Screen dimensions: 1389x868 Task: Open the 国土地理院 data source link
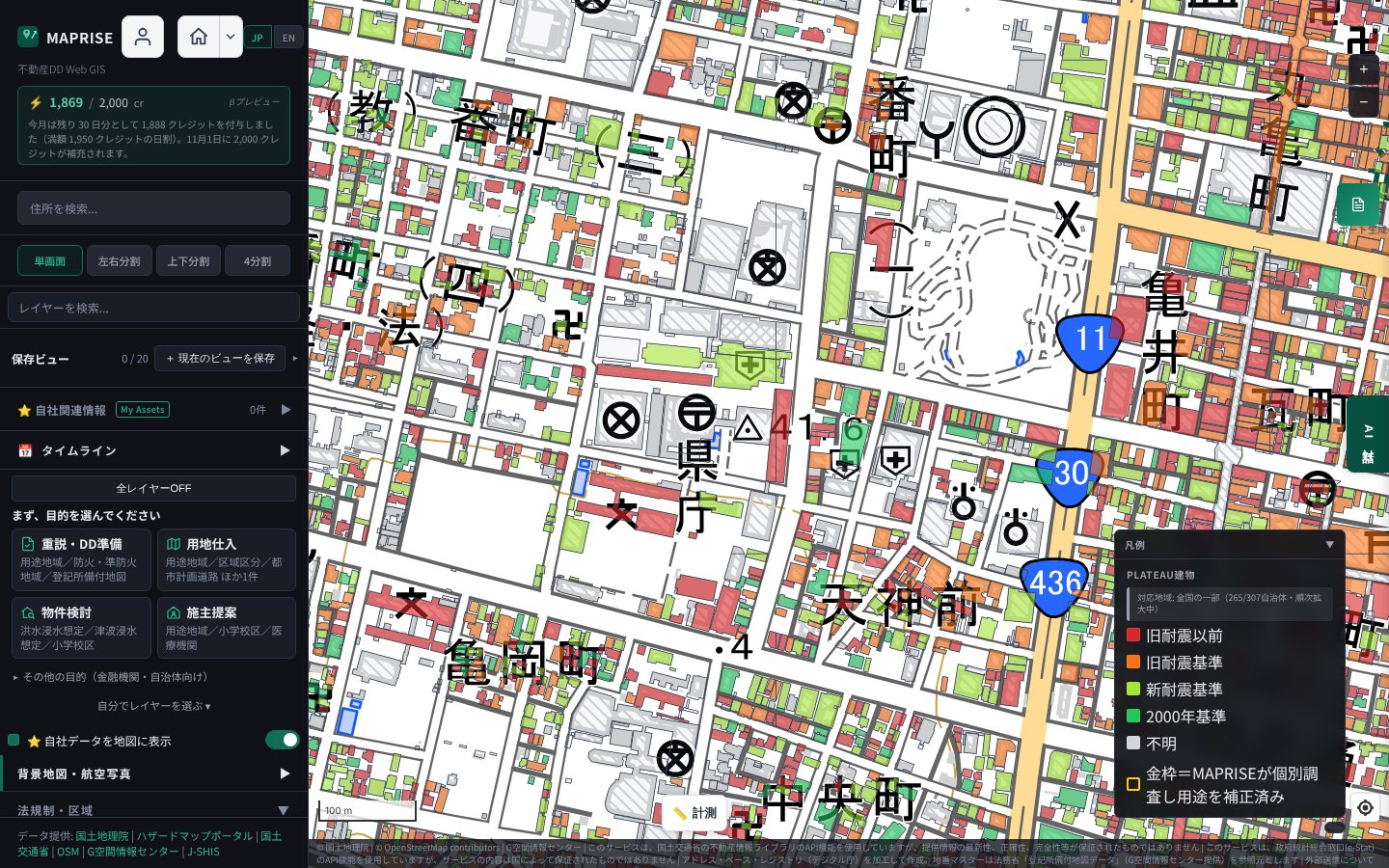click(x=102, y=836)
